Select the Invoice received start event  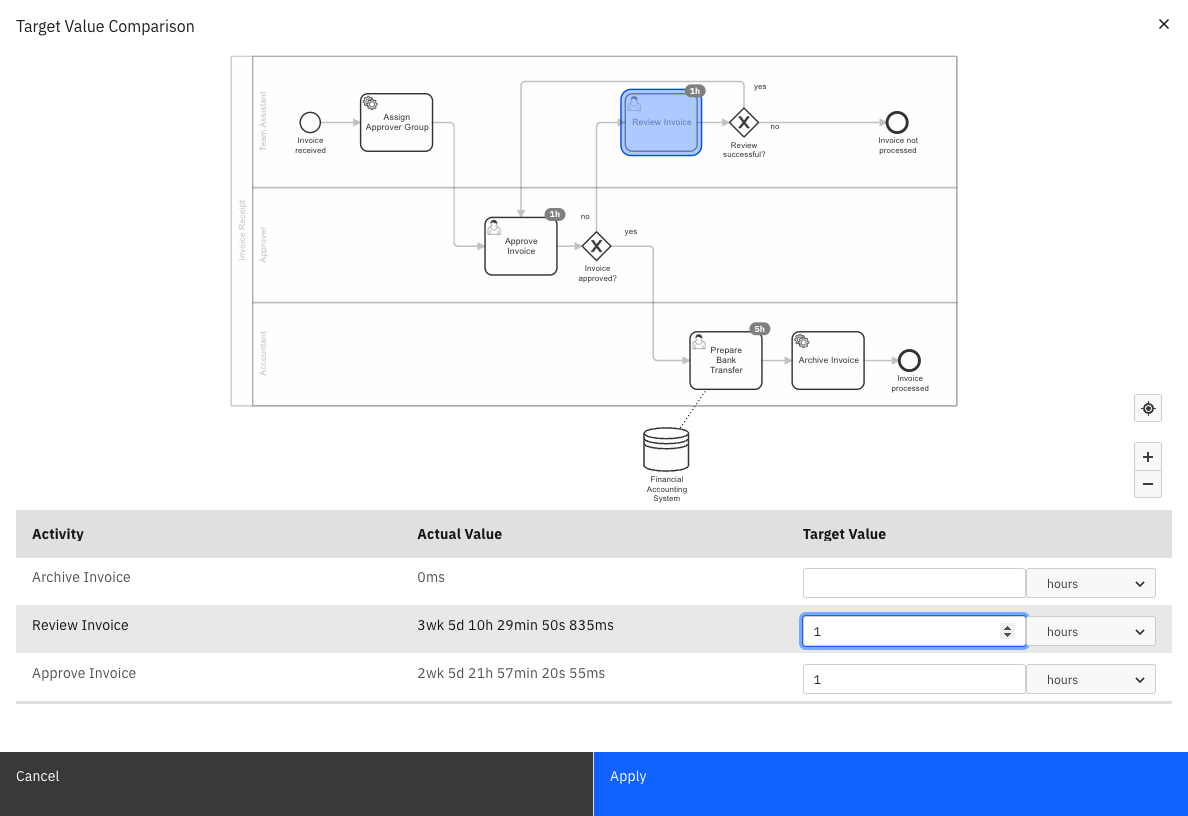tap(310, 122)
